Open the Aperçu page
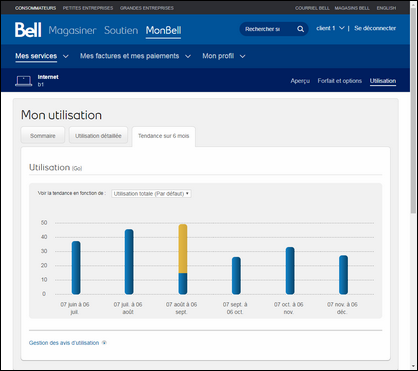Image resolution: width=418 pixels, height=371 pixels. 300,81
